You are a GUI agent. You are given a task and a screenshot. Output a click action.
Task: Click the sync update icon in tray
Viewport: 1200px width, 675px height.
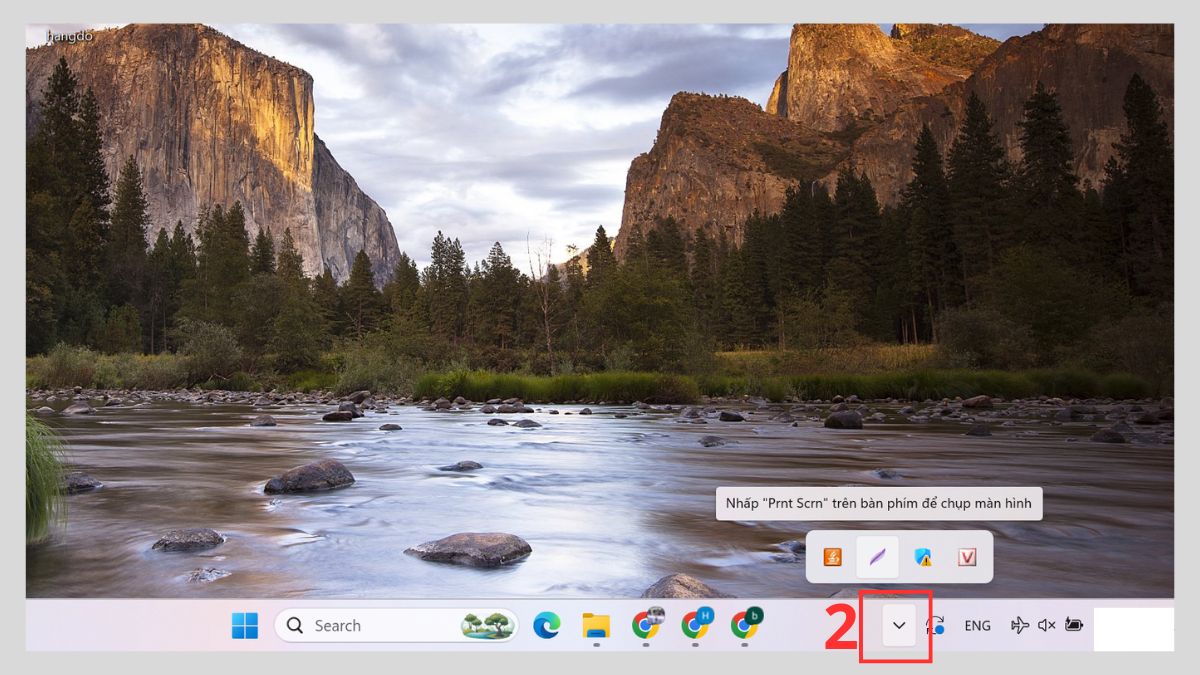click(936, 626)
